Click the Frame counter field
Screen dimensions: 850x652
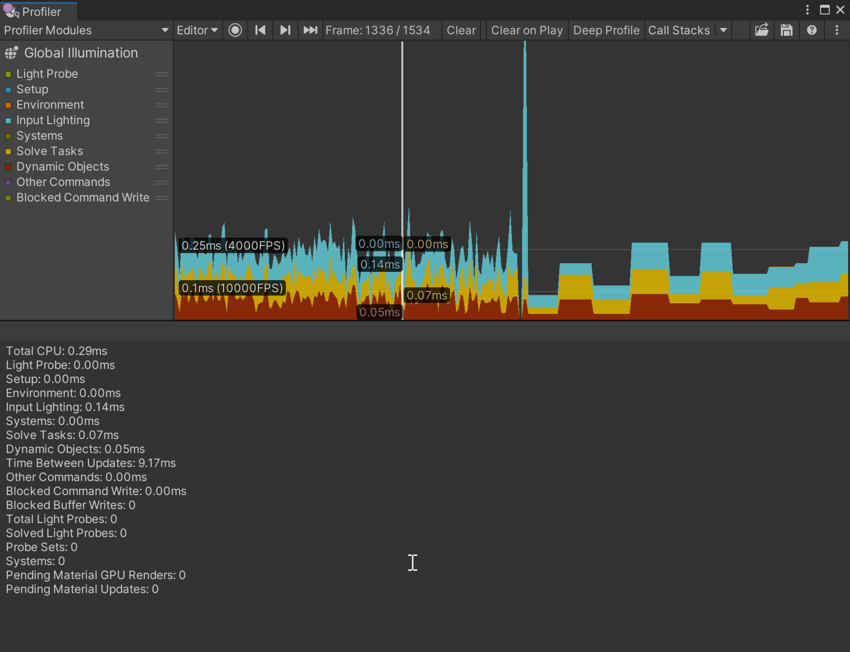pos(380,30)
